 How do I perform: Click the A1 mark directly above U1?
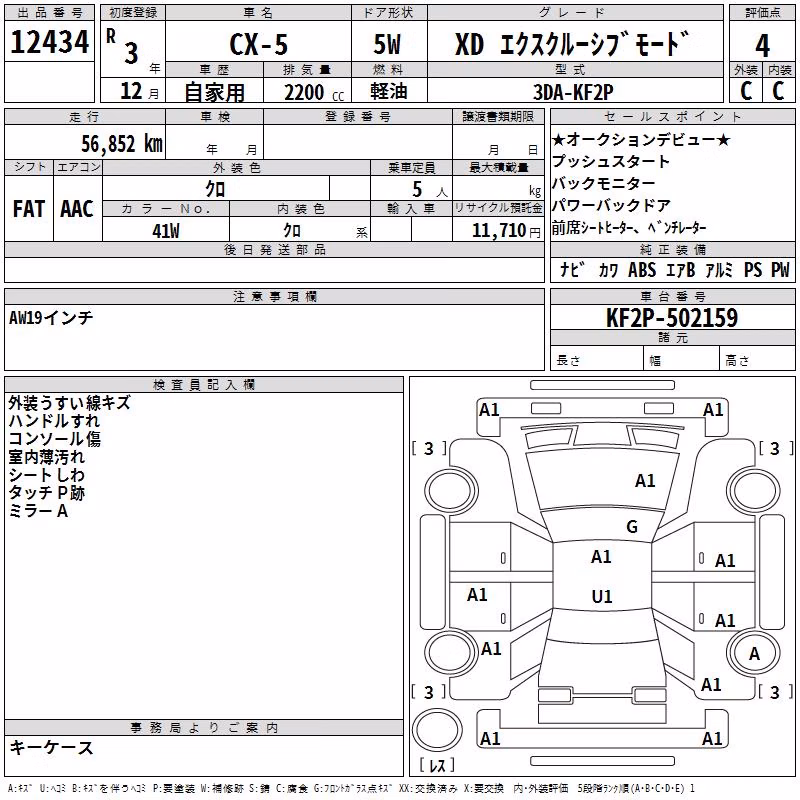601,557
